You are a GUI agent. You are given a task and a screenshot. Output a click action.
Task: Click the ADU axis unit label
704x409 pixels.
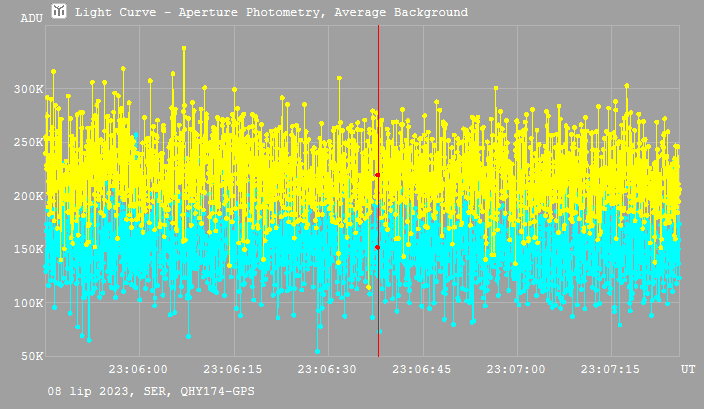(31, 18)
